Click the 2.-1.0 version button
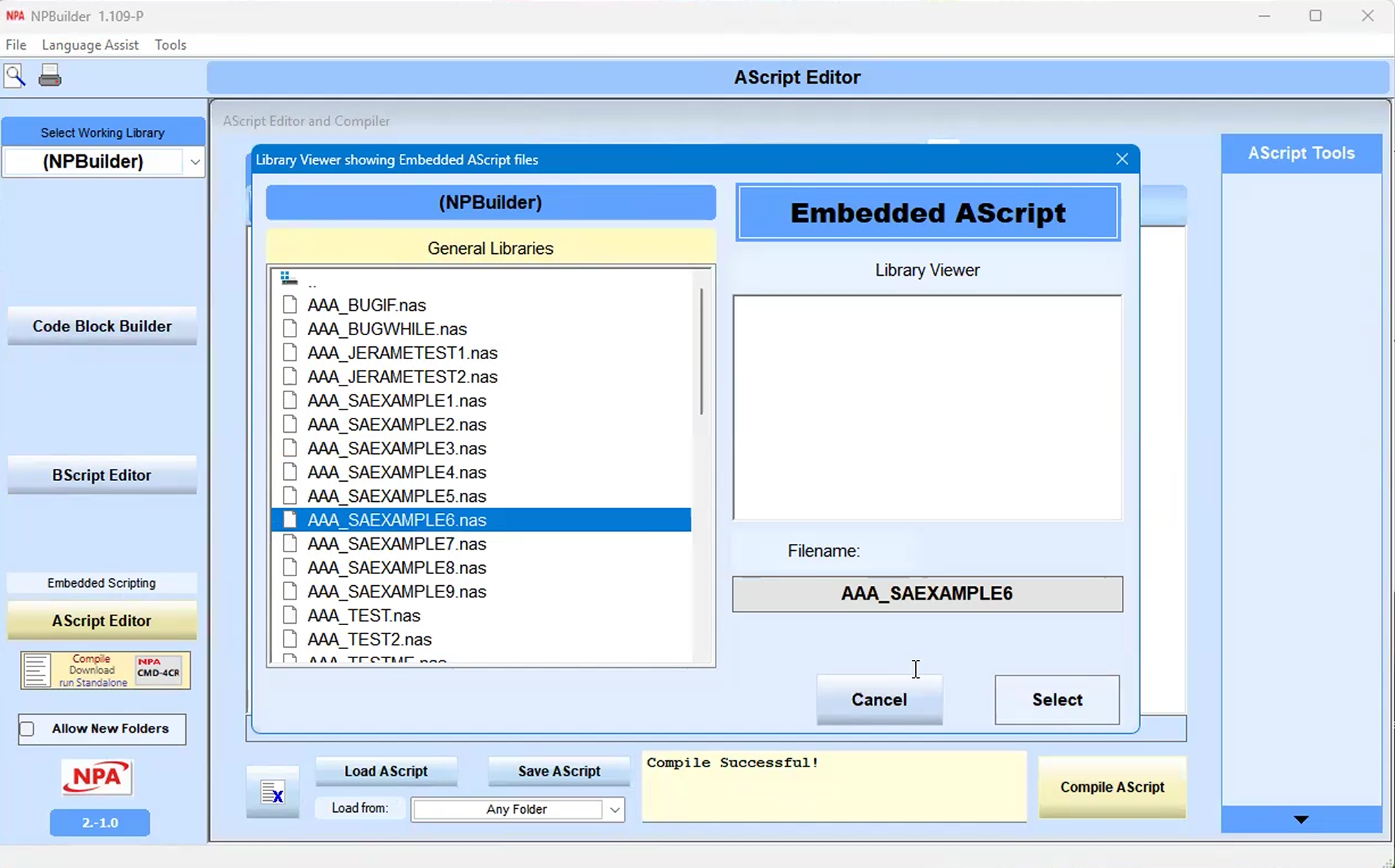Screen dimensions: 1395x868 pyautogui.click(x=100, y=823)
